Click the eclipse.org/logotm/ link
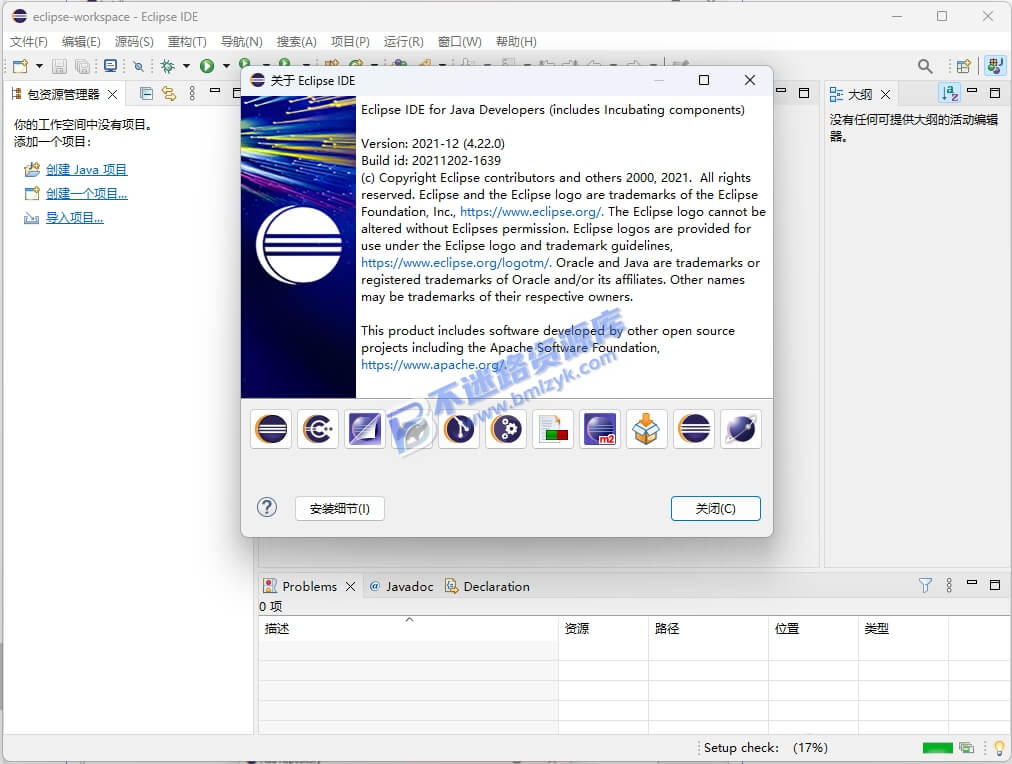Image resolution: width=1012 pixels, height=764 pixels. pos(456,263)
